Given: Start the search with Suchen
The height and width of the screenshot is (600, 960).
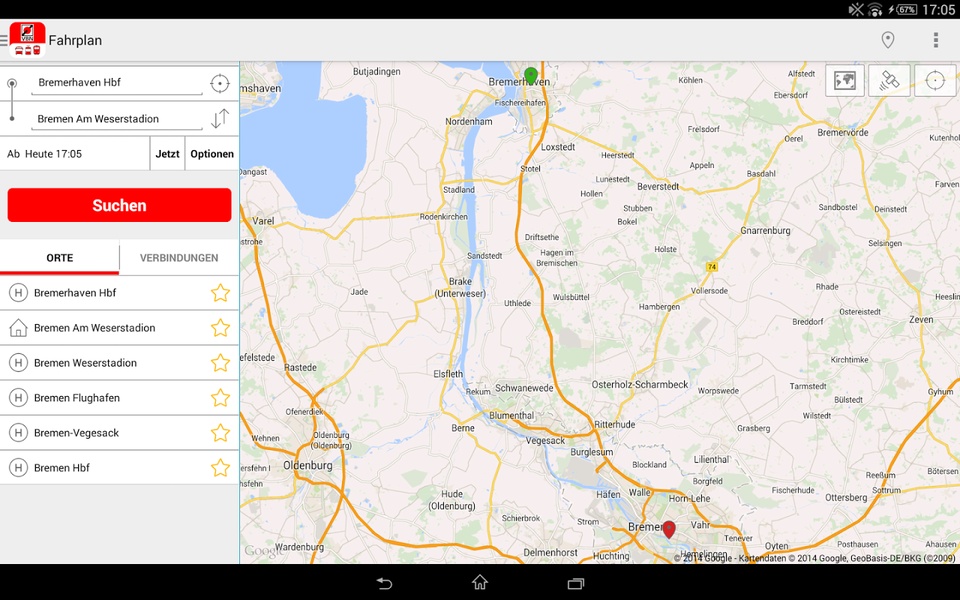Looking at the screenshot, I should tap(119, 205).
